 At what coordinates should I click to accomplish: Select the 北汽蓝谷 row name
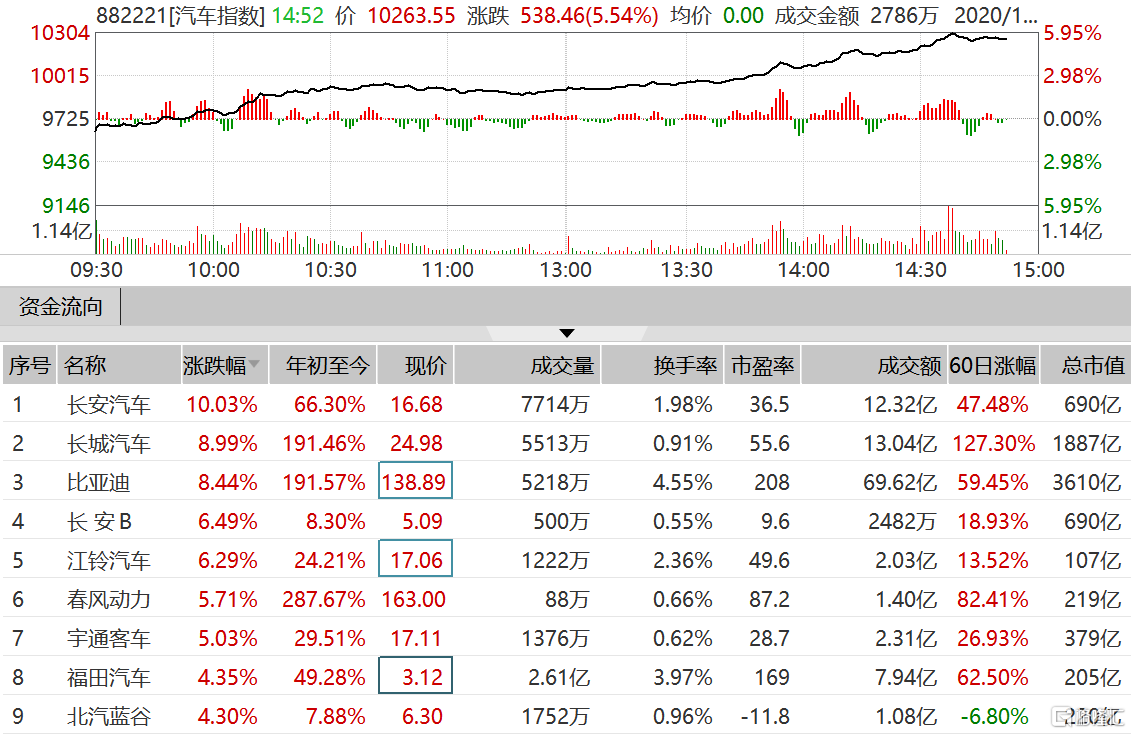tap(108, 717)
